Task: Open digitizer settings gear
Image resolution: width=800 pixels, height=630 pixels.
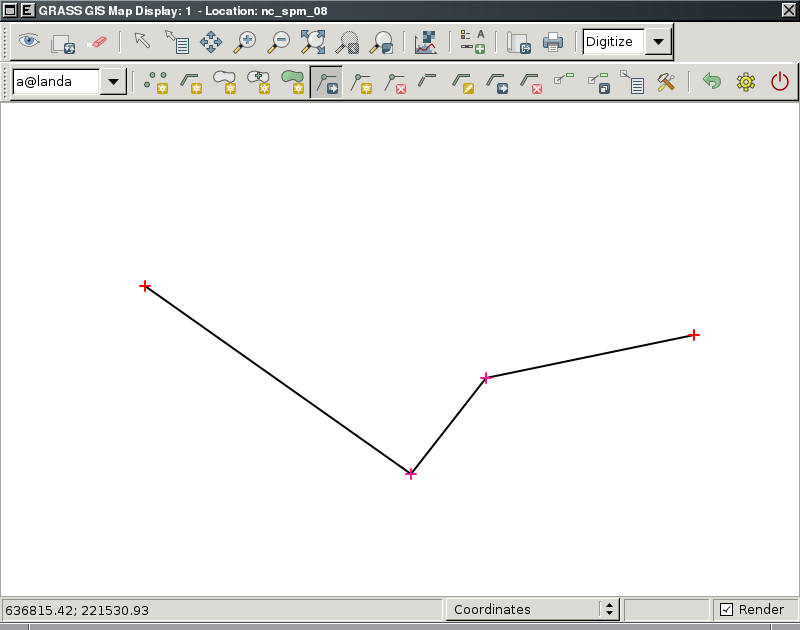Action: click(x=746, y=82)
